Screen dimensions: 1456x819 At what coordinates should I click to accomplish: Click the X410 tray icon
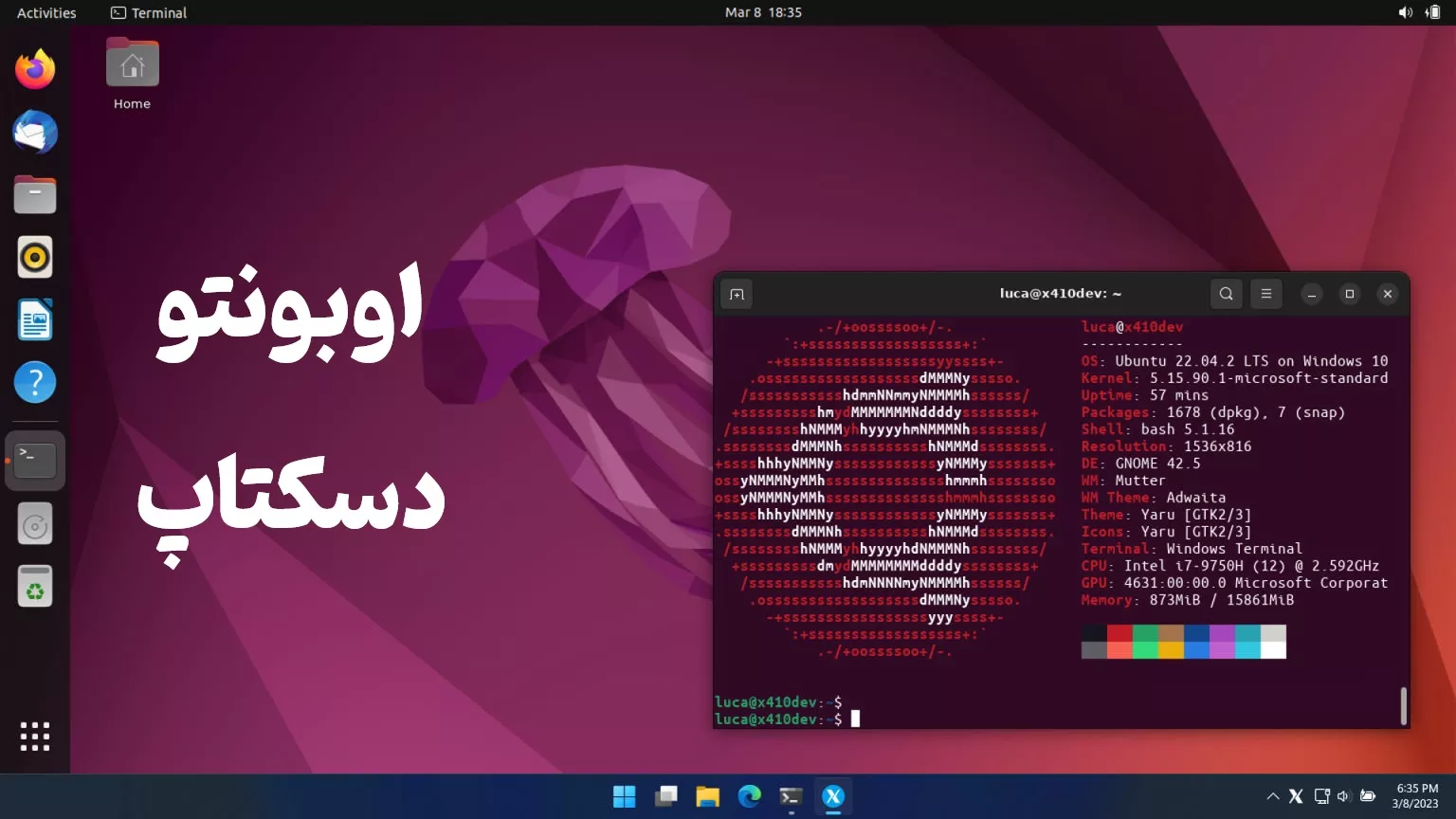coord(1296,797)
